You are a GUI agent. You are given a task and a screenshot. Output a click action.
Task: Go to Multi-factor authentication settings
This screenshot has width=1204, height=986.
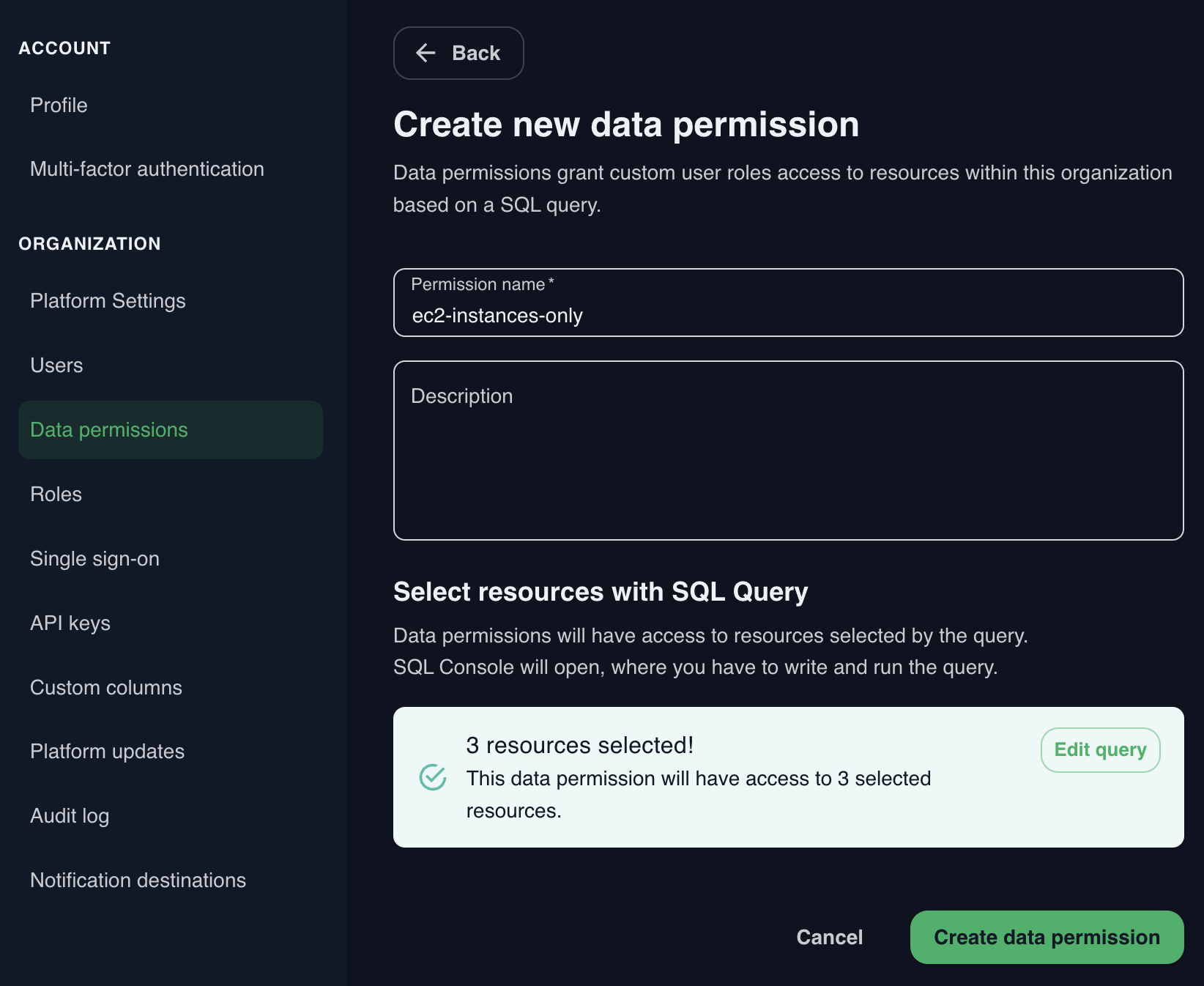click(x=146, y=169)
